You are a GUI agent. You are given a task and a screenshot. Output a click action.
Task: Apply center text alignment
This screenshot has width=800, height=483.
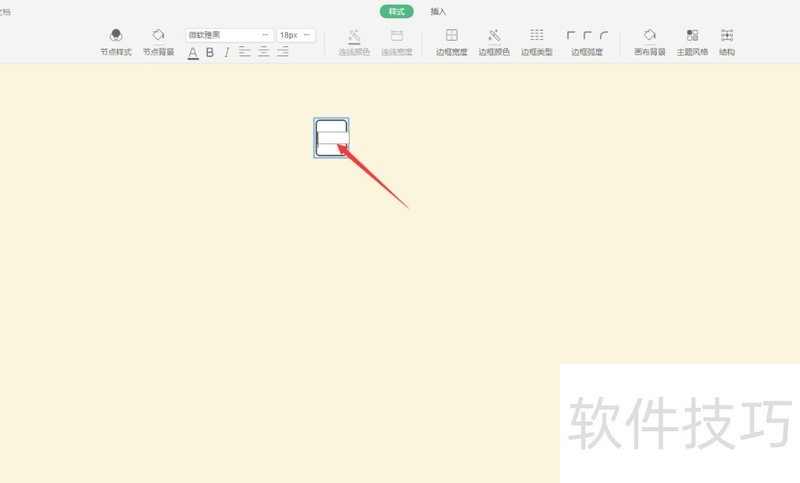coord(264,52)
